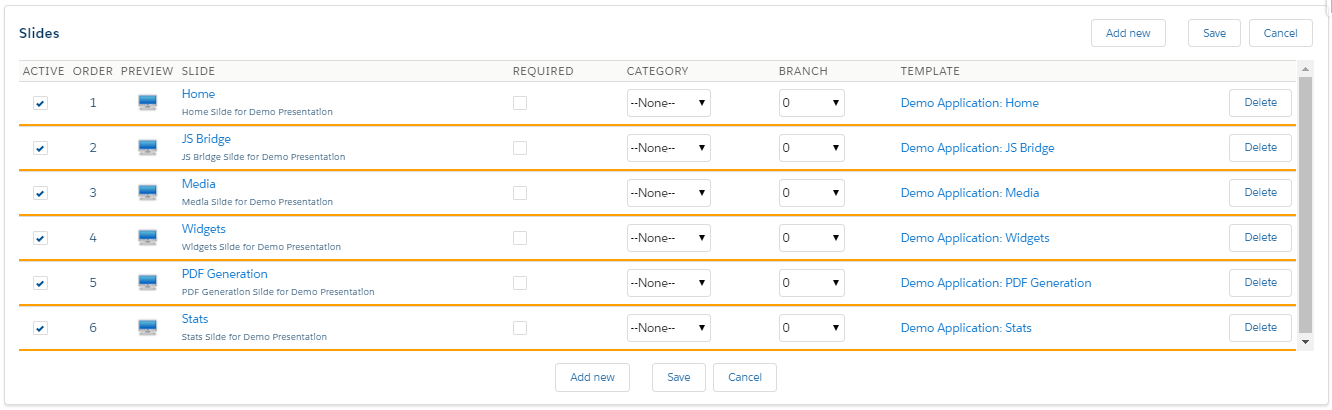Viewport: 1332px width, 410px height.
Task: Open Category dropdown for Home slide
Action: click(668, 103)
